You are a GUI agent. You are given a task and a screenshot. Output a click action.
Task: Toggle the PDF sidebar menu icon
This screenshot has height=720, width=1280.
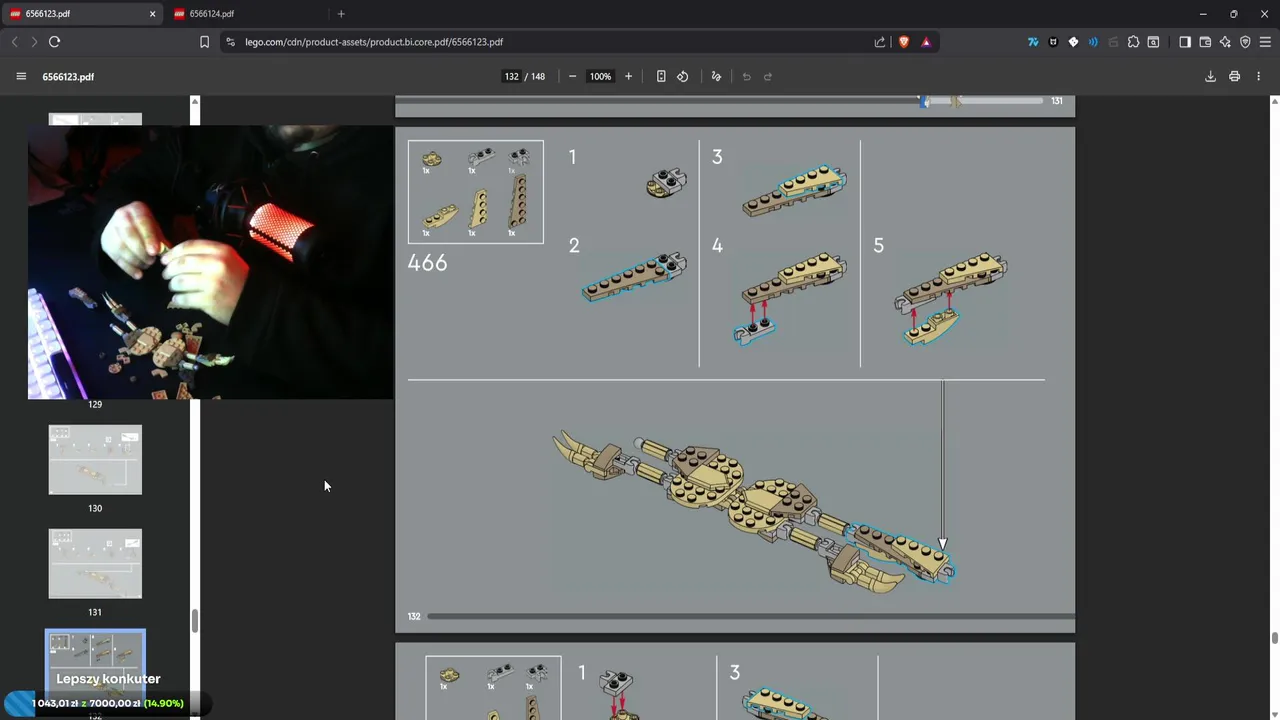point(21,76)
